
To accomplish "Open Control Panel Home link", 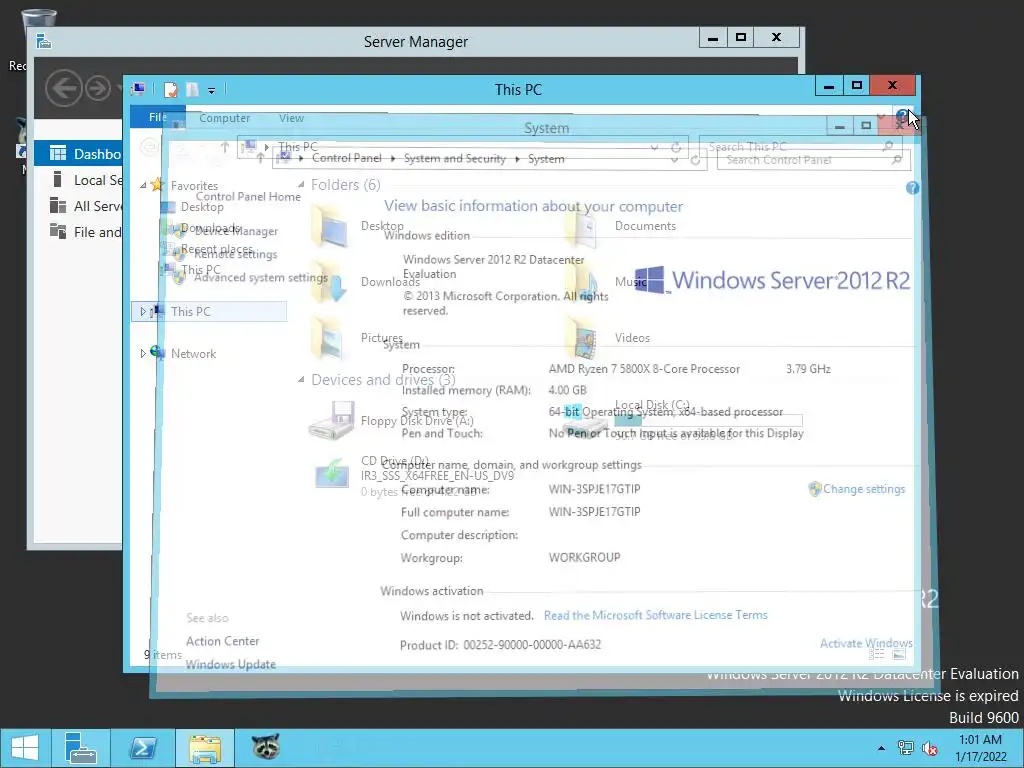I will coord(248,197).
